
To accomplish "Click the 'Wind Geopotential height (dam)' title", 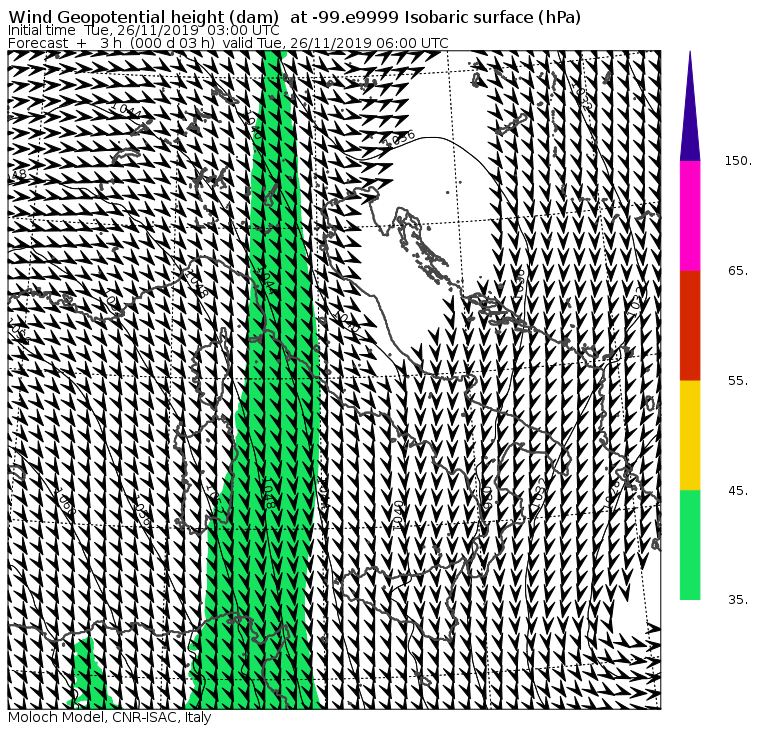I will (x=295, y=17).
